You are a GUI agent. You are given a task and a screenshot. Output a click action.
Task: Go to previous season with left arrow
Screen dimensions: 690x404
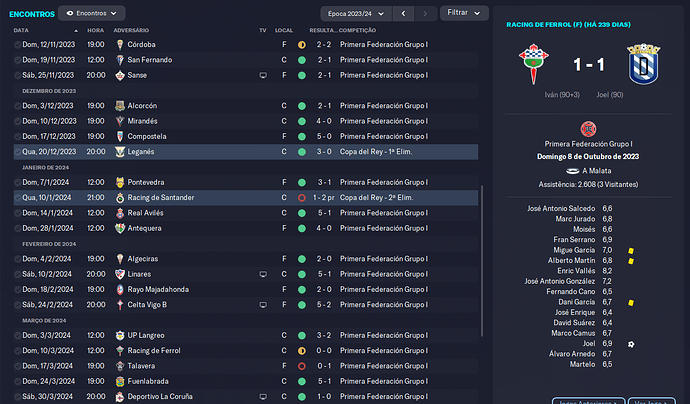pos(403,14)
